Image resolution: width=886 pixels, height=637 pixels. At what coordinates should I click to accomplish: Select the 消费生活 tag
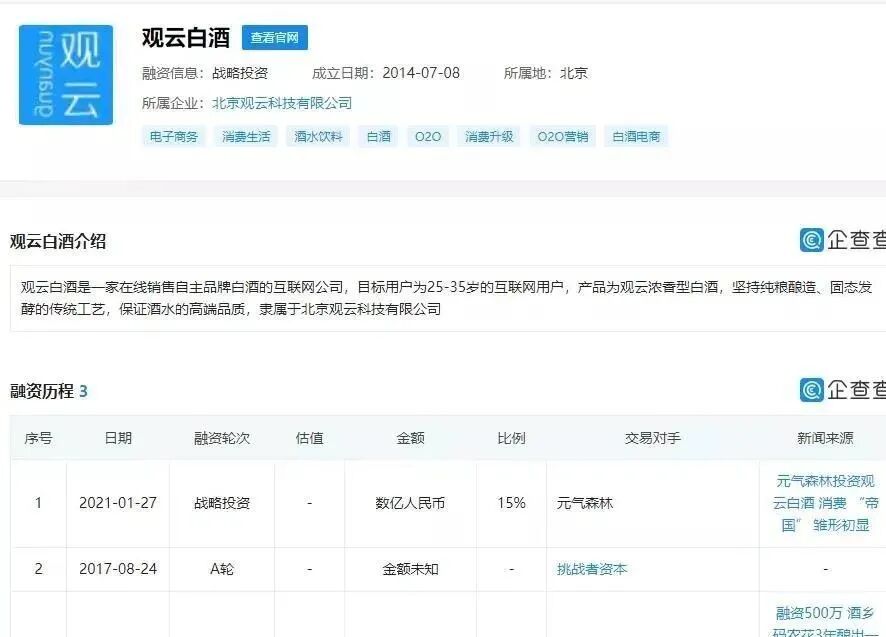(246, 136)
